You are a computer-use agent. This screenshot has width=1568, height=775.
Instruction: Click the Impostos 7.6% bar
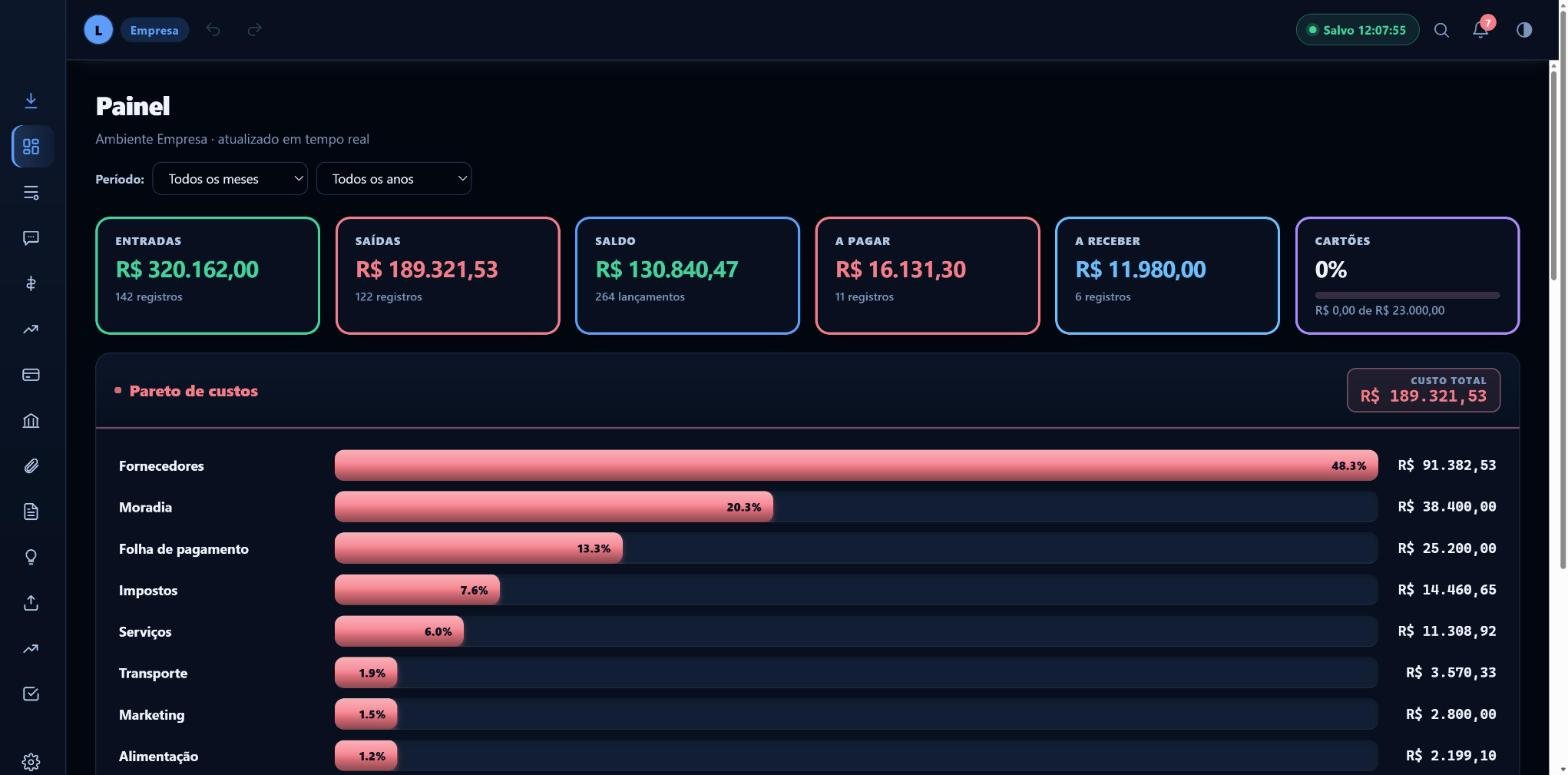coord(417,590)
